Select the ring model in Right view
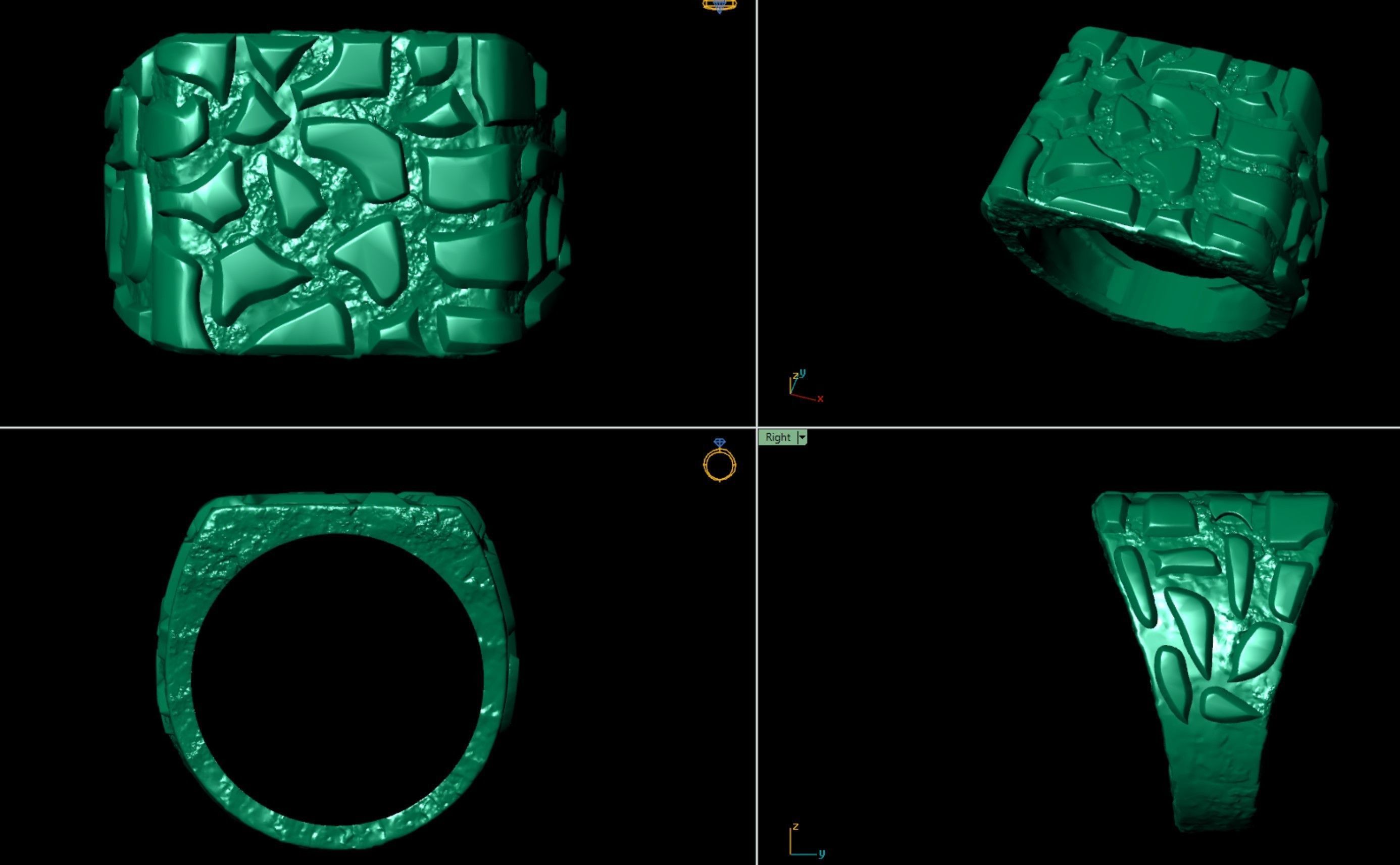The height and width of the screenshot is (865, 1400). (x=1213, y=661)
